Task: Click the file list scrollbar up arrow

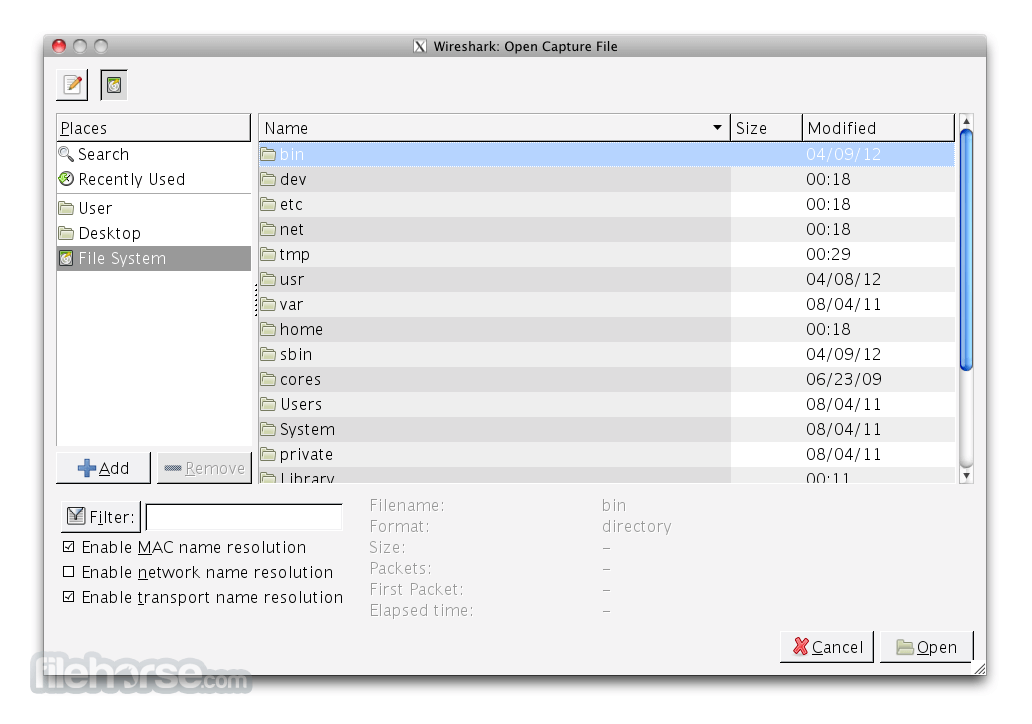Action: [966, 121]
